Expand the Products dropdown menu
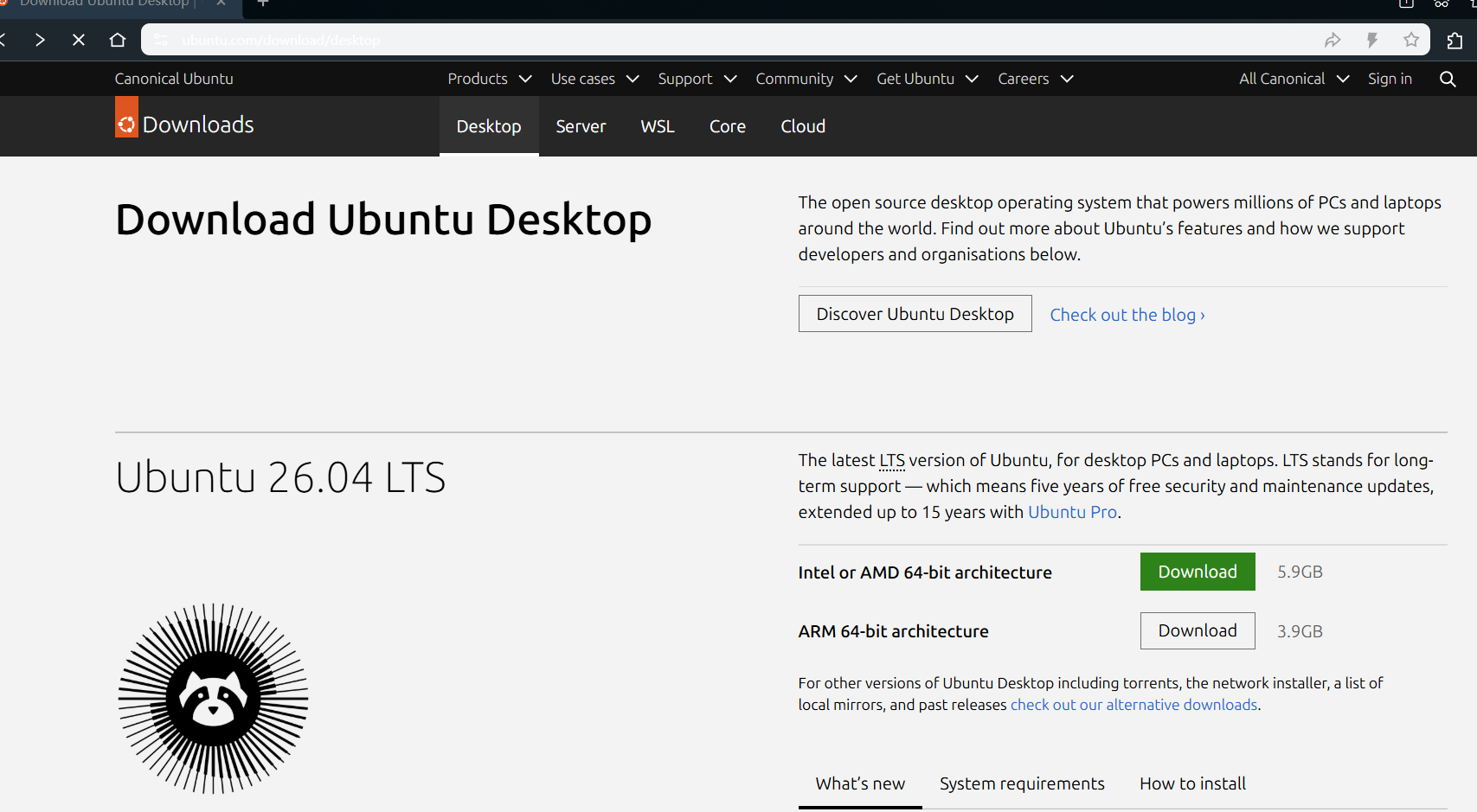 (x=490, y=79)
